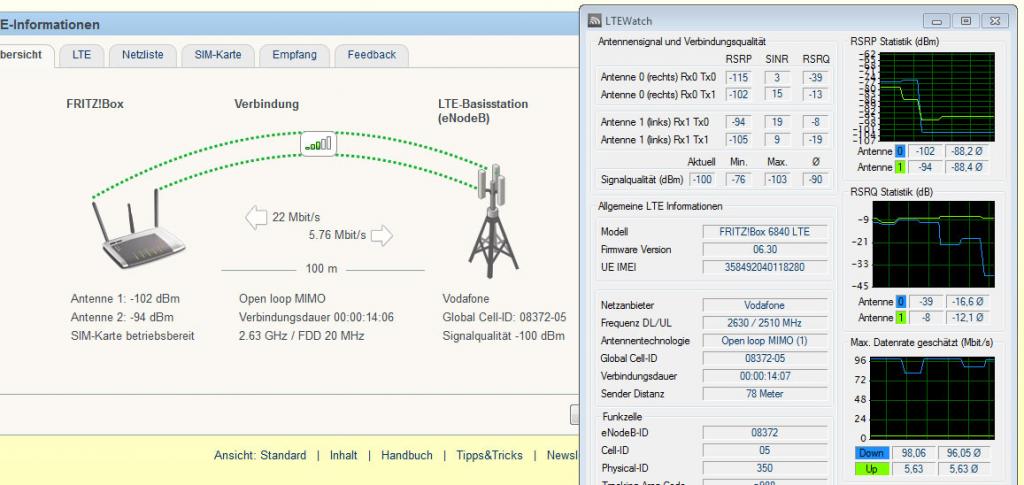Click Signalqualität Aktuell value -100

701,179
